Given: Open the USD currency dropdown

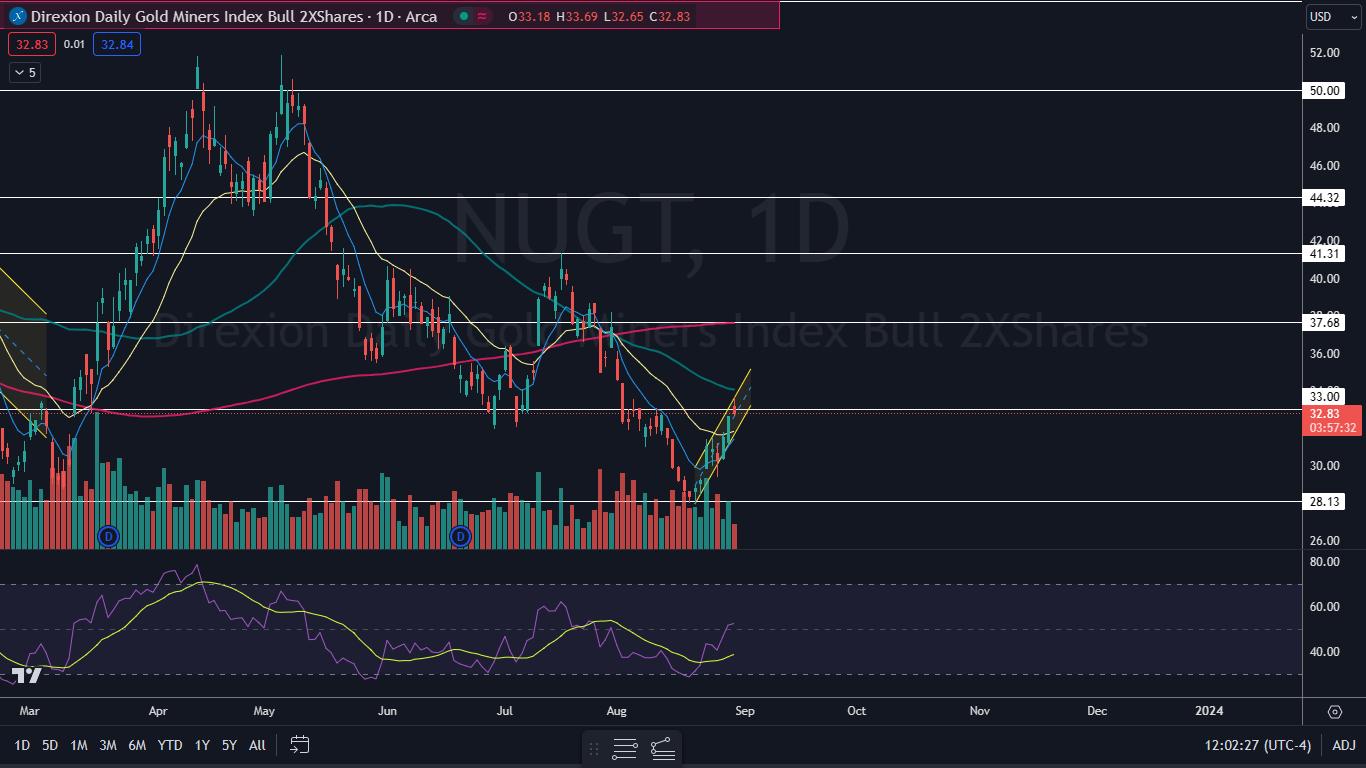Looking at the screenshot, I should pos(1332,17).
